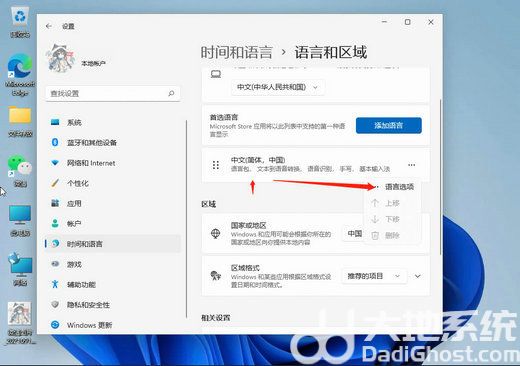Select the anime image file on desktop
This screenshot has height=366, width=520.
tap(20, 323)
